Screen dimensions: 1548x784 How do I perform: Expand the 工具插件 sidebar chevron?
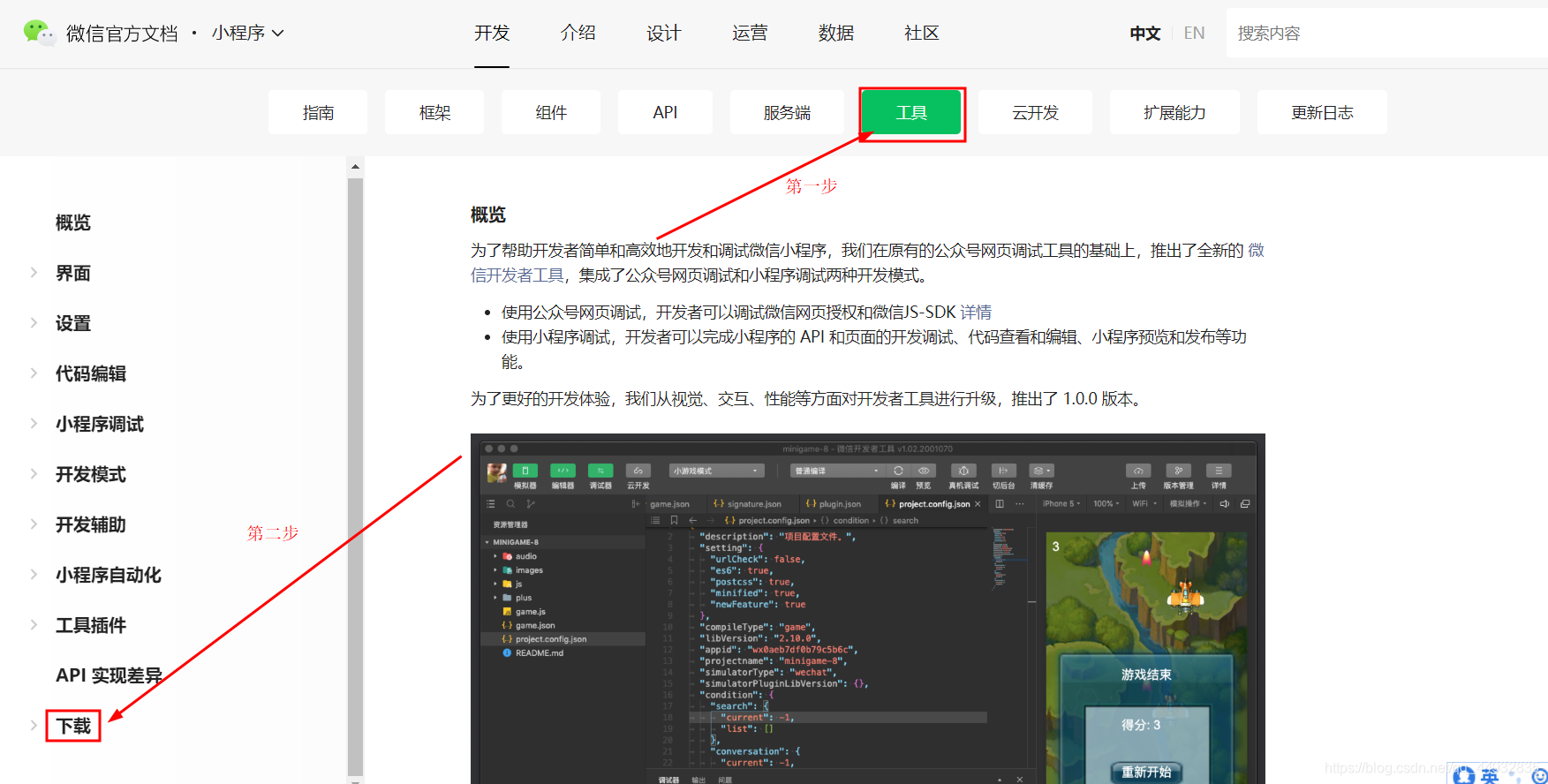pos(34,624)
